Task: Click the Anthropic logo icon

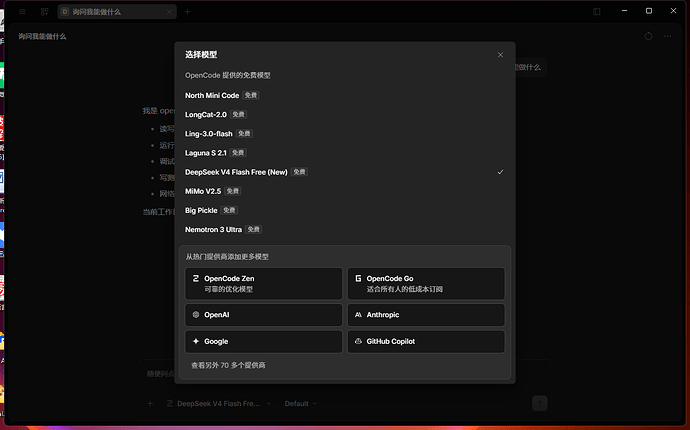Action: (x=358, y=315)
